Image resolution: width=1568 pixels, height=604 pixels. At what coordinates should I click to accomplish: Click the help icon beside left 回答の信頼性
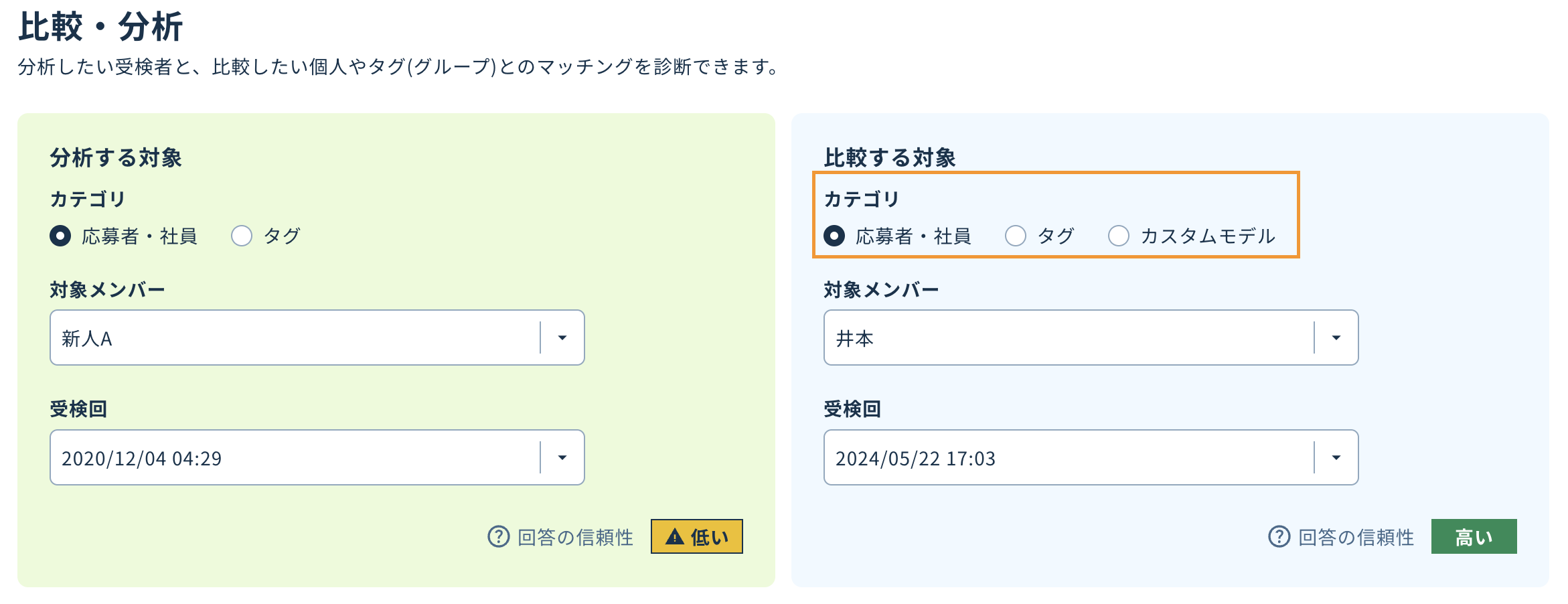click(x=498, y=536)
